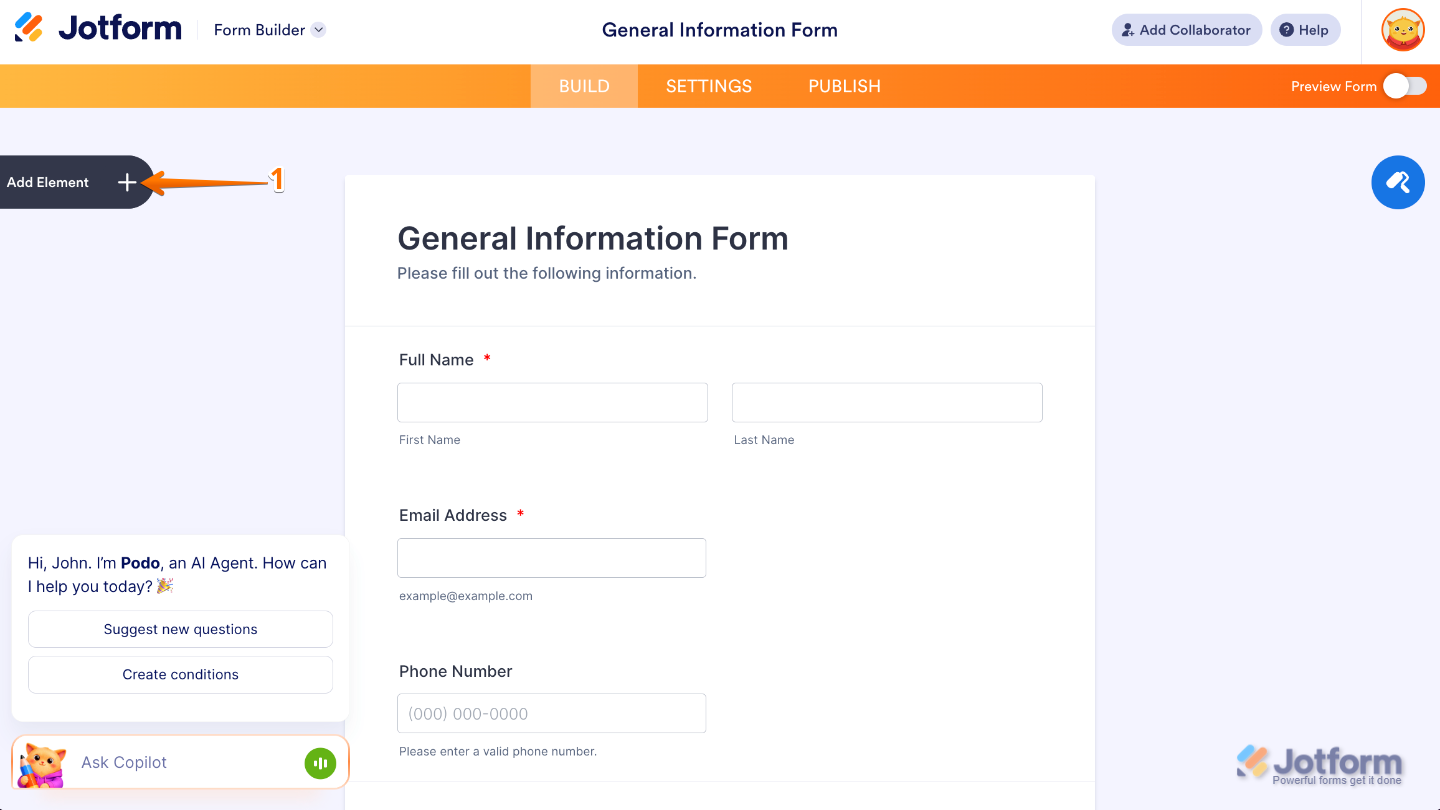
Task: Click Create conditions
Action: pos(180,674)
